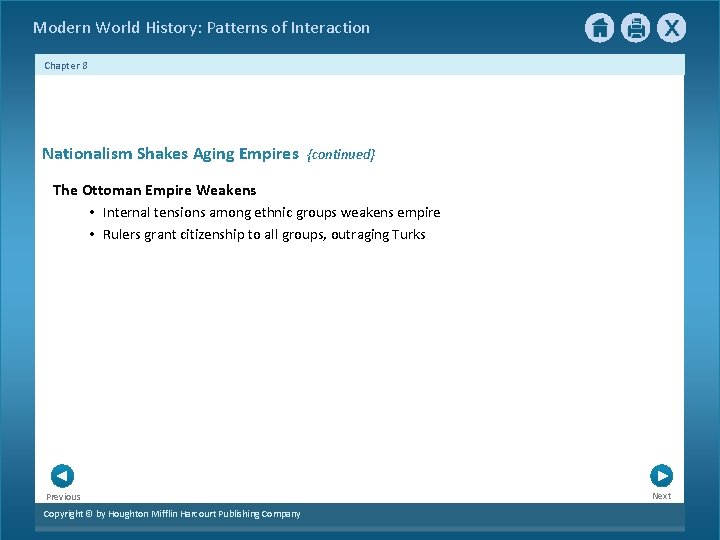
Task: Click the 'Next' label text
Action: (x=662, y=496)
